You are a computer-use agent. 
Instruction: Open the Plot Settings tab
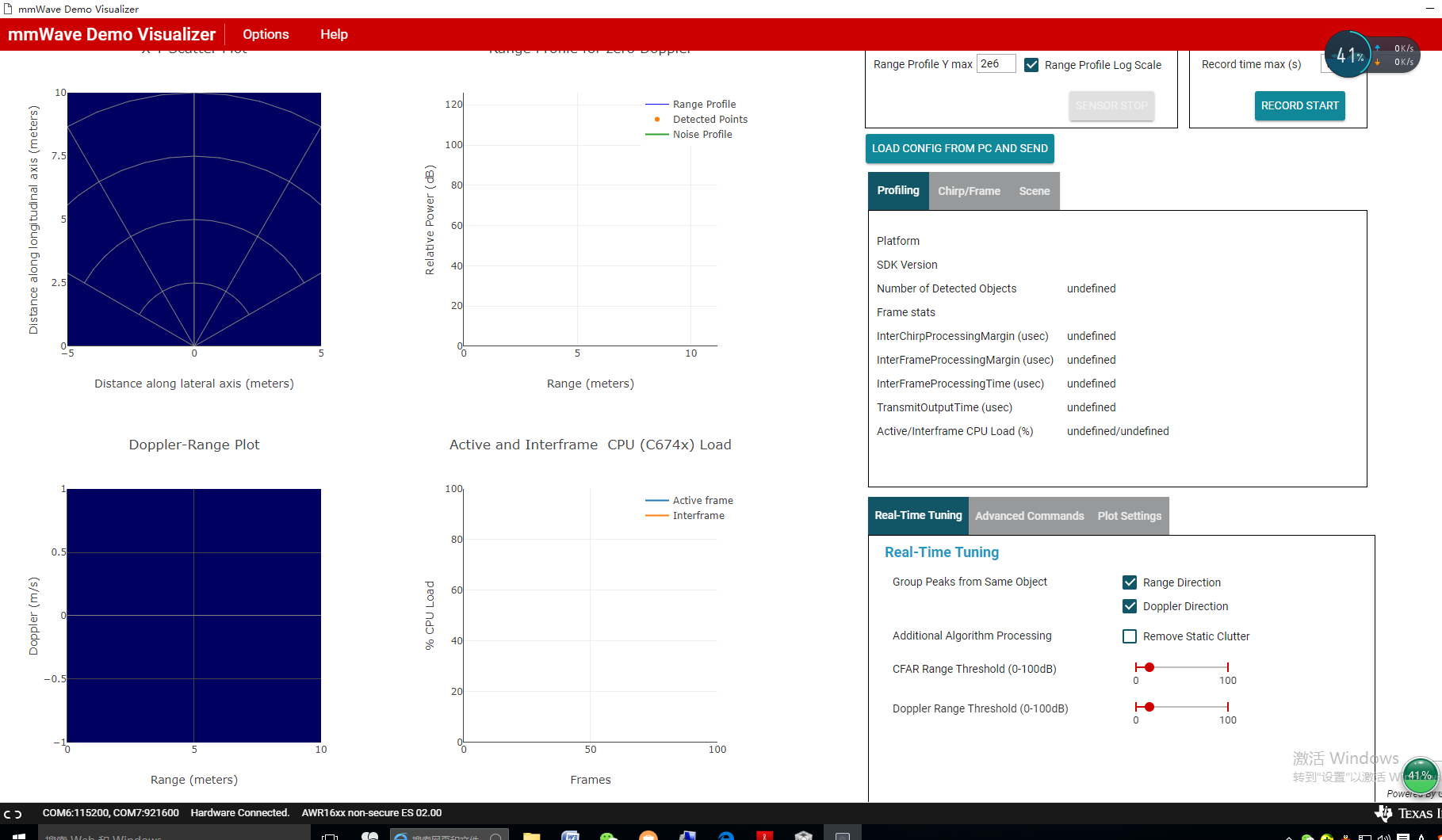click(x=1129, y=516)
